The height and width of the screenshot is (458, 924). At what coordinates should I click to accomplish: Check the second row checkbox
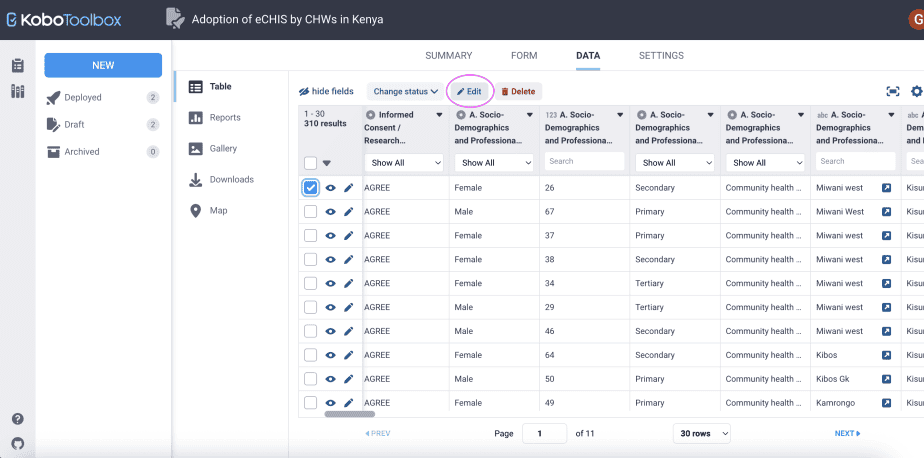click(310, 211)
